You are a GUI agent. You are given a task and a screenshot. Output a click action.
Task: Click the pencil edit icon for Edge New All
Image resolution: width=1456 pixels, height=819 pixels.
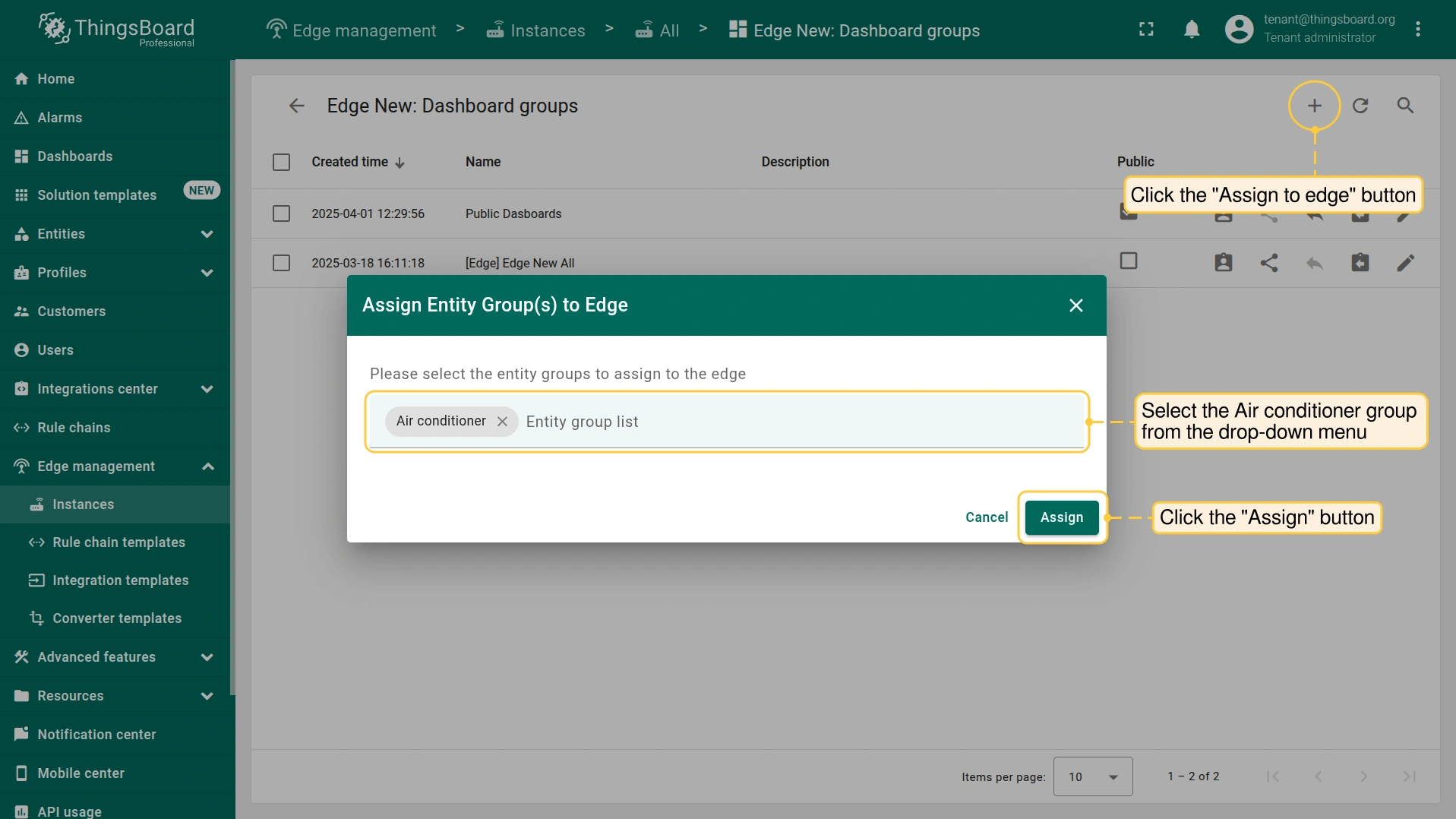point(1405,263)
